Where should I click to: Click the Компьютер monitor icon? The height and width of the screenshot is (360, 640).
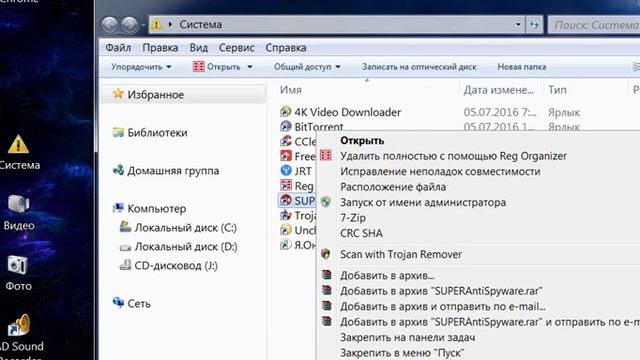(118, 208)
